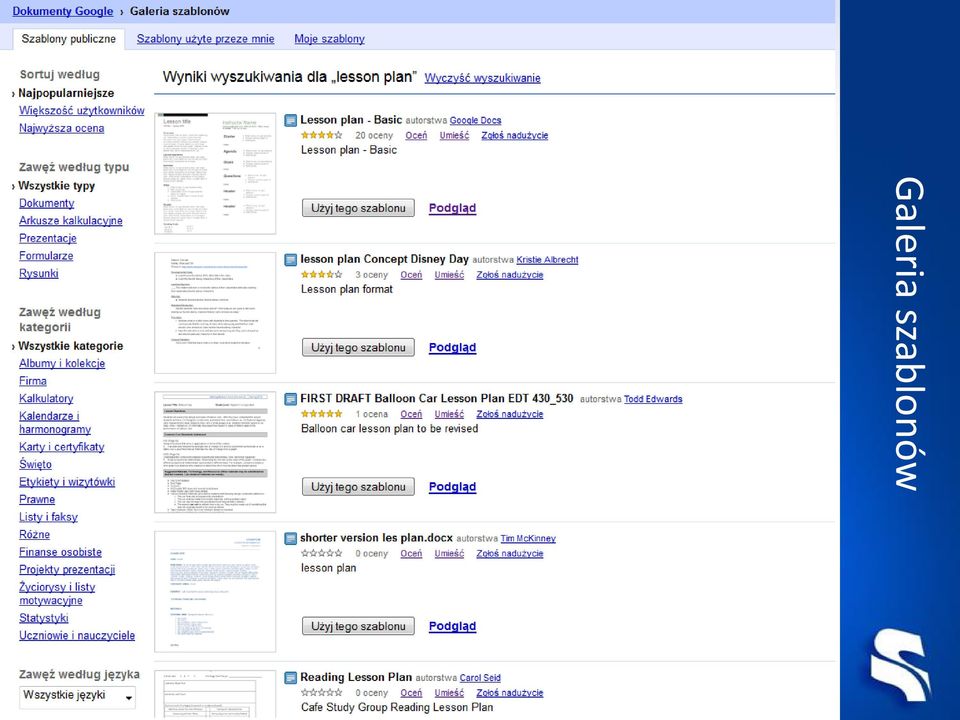Sort by Najwyższa ocena
Screen dimensions: 960x720
pos(61,129)
